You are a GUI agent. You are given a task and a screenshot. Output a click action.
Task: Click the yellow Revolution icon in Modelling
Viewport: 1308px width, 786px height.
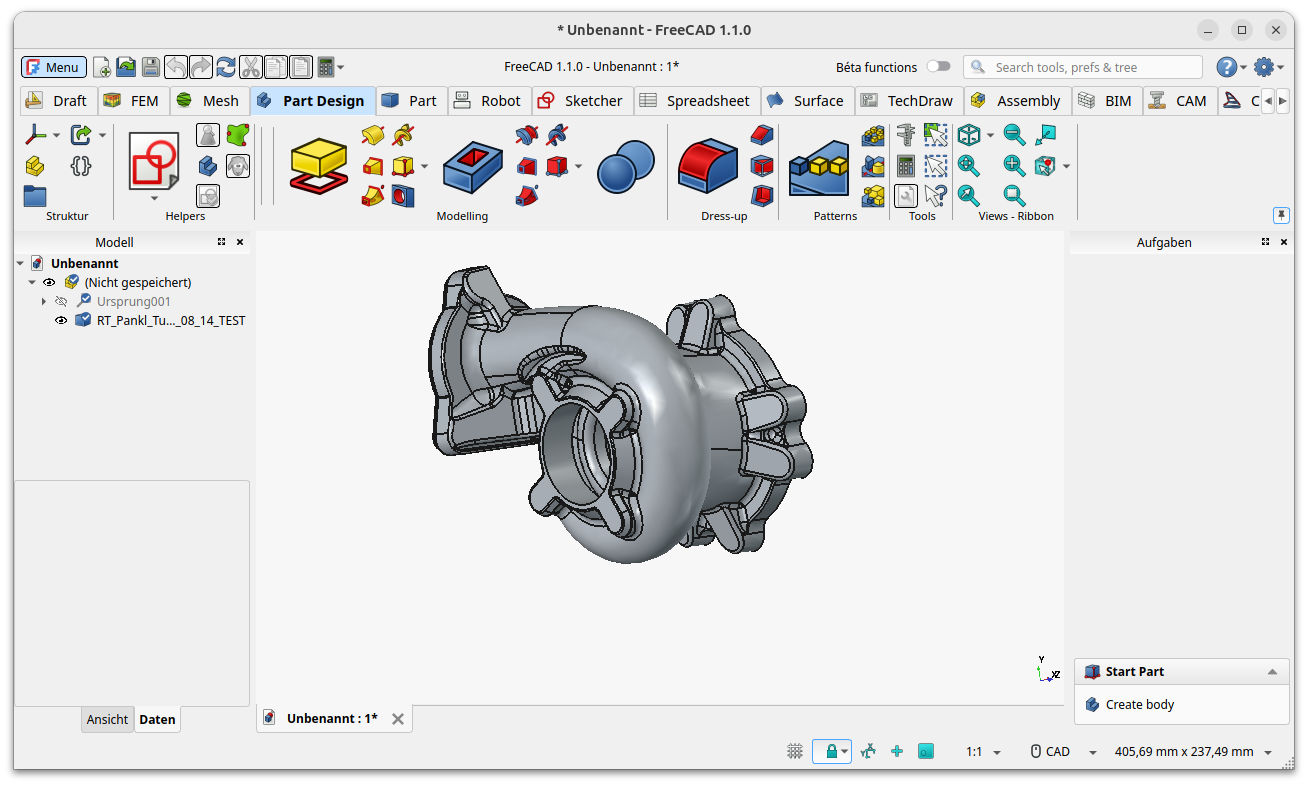(x=373, y=135)
